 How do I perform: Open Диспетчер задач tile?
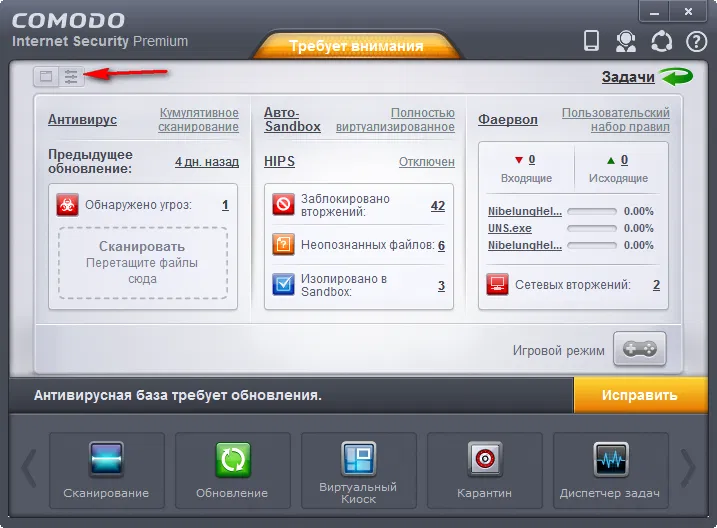(610, 470)
